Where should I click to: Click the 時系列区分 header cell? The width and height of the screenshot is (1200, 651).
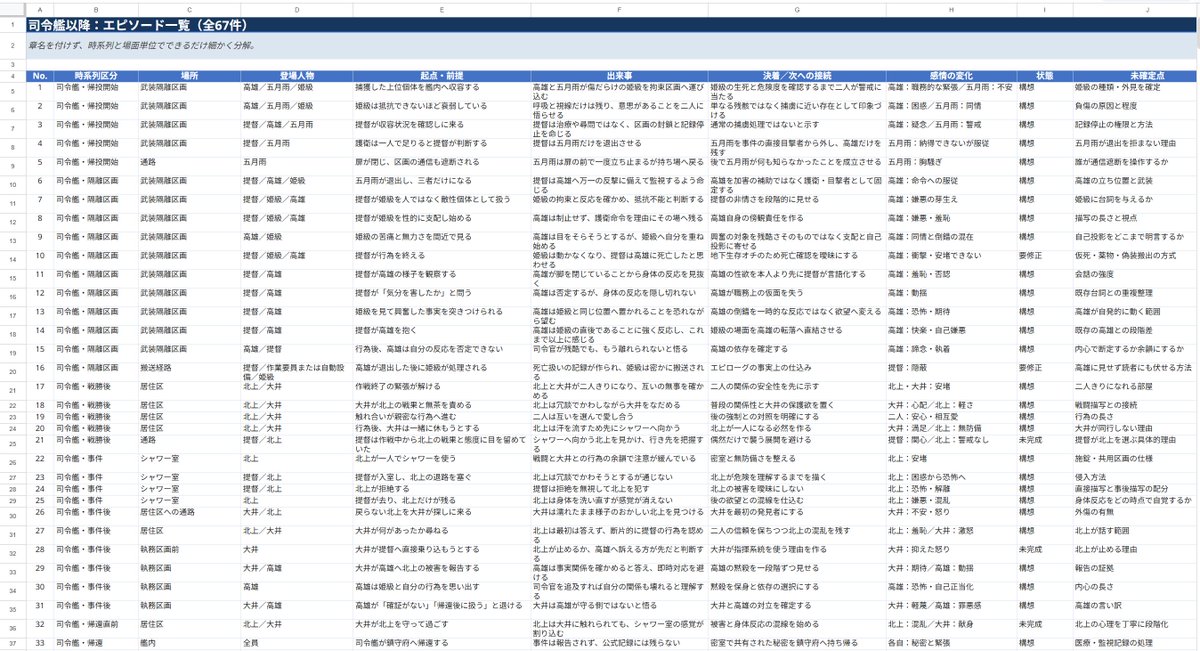(x=95, y=76)
